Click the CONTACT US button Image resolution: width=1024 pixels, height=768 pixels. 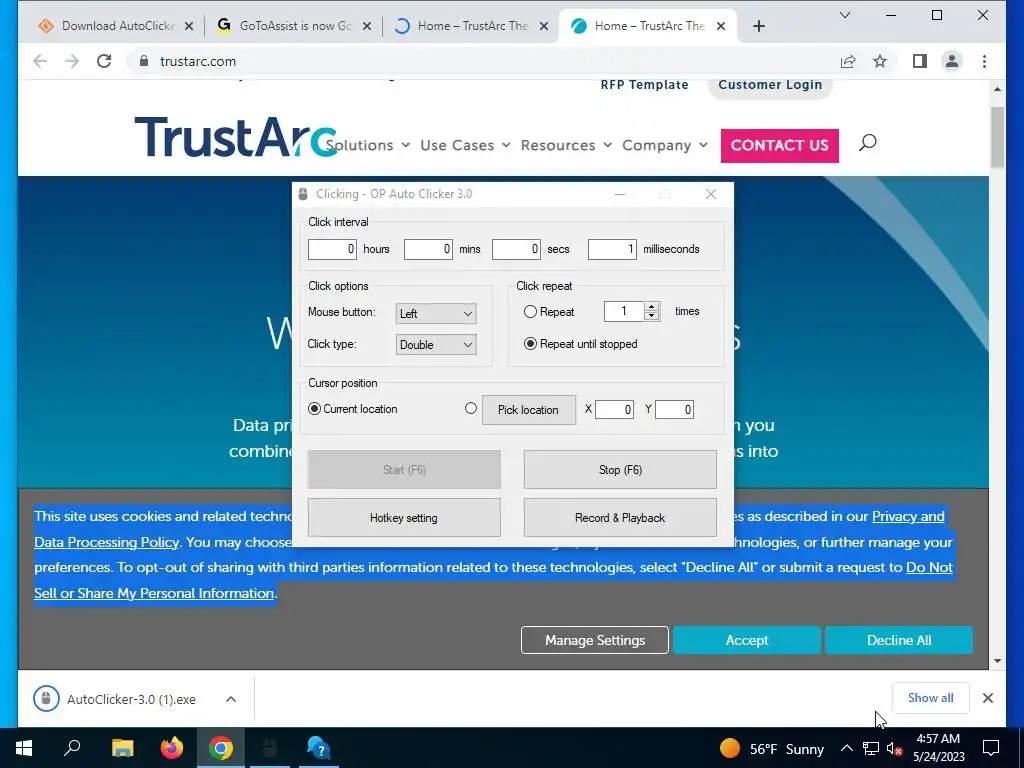pos(779,146)
